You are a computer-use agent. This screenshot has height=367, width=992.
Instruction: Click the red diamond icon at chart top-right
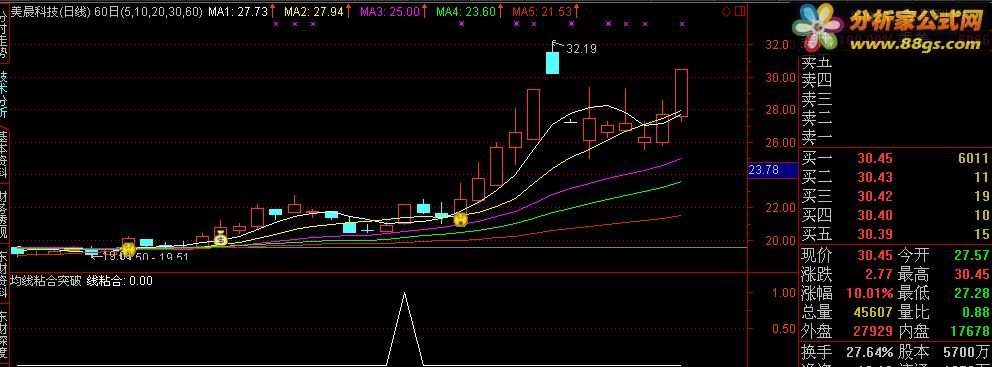click(726, 11)
